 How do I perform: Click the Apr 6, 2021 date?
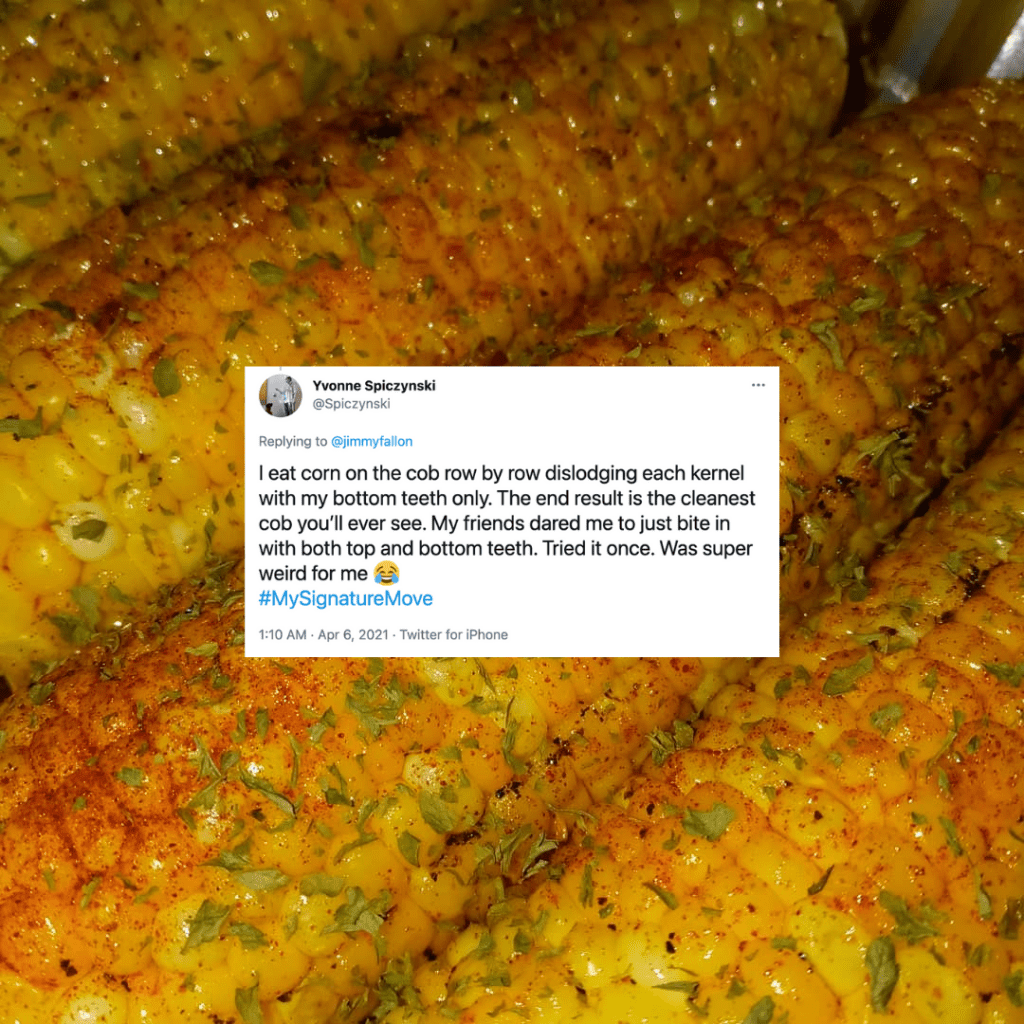pyautogui.click(x=353, y=635)
